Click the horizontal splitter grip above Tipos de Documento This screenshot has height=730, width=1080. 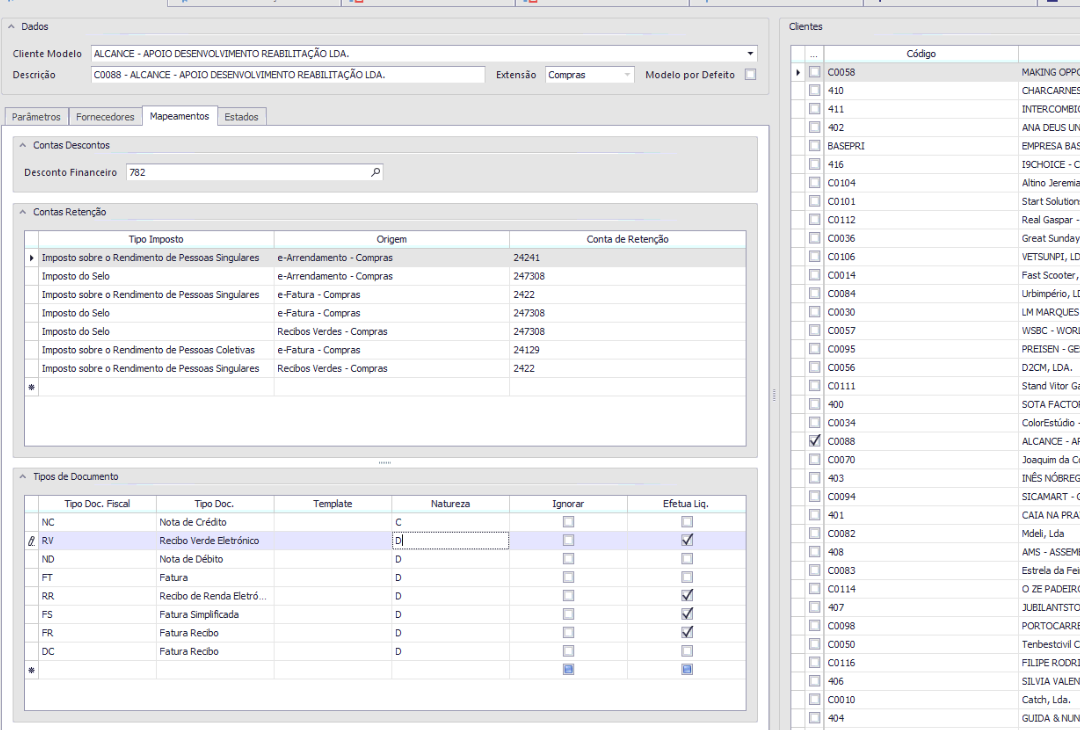click(x=385, y=462)
